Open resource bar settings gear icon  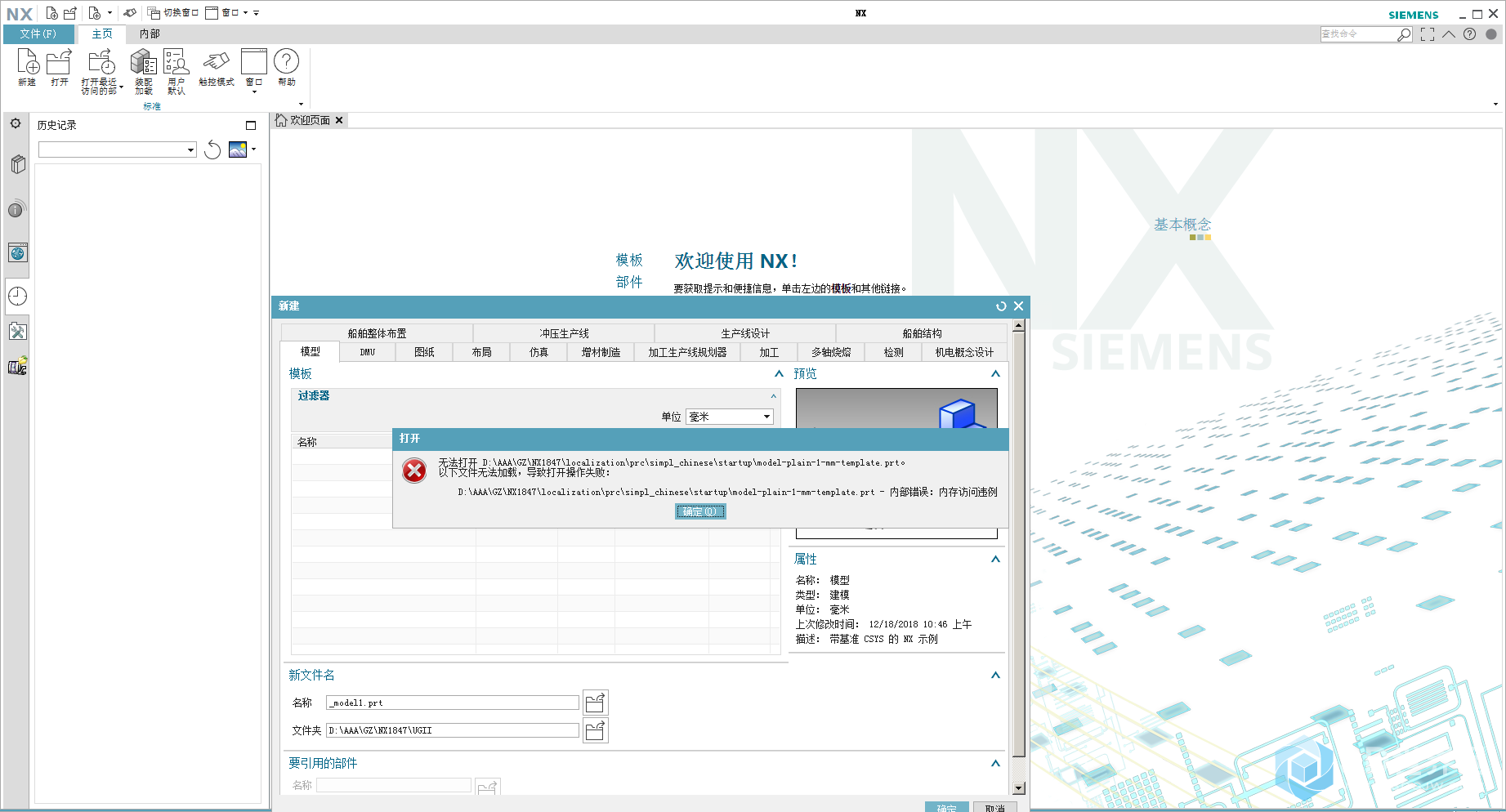pyautogui.click(x=16, y=123)
